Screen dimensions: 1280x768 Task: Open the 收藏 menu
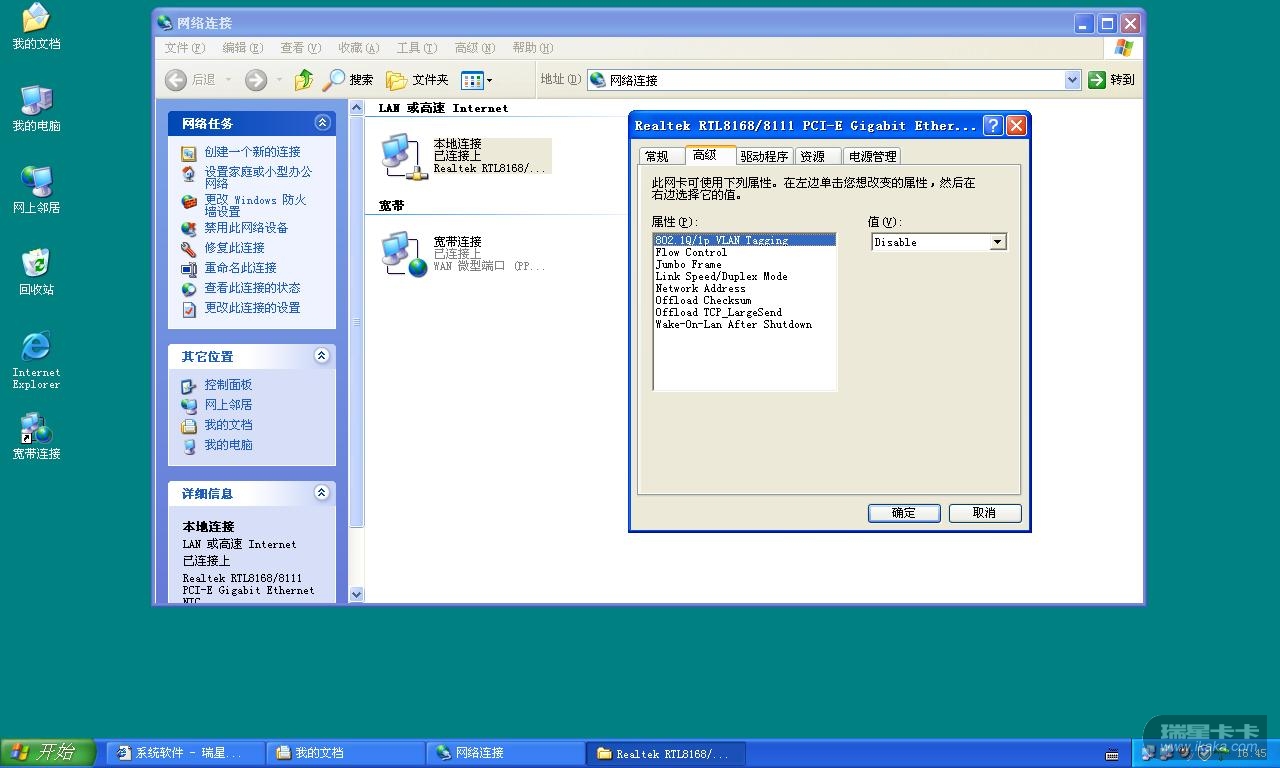coord(358,48)
